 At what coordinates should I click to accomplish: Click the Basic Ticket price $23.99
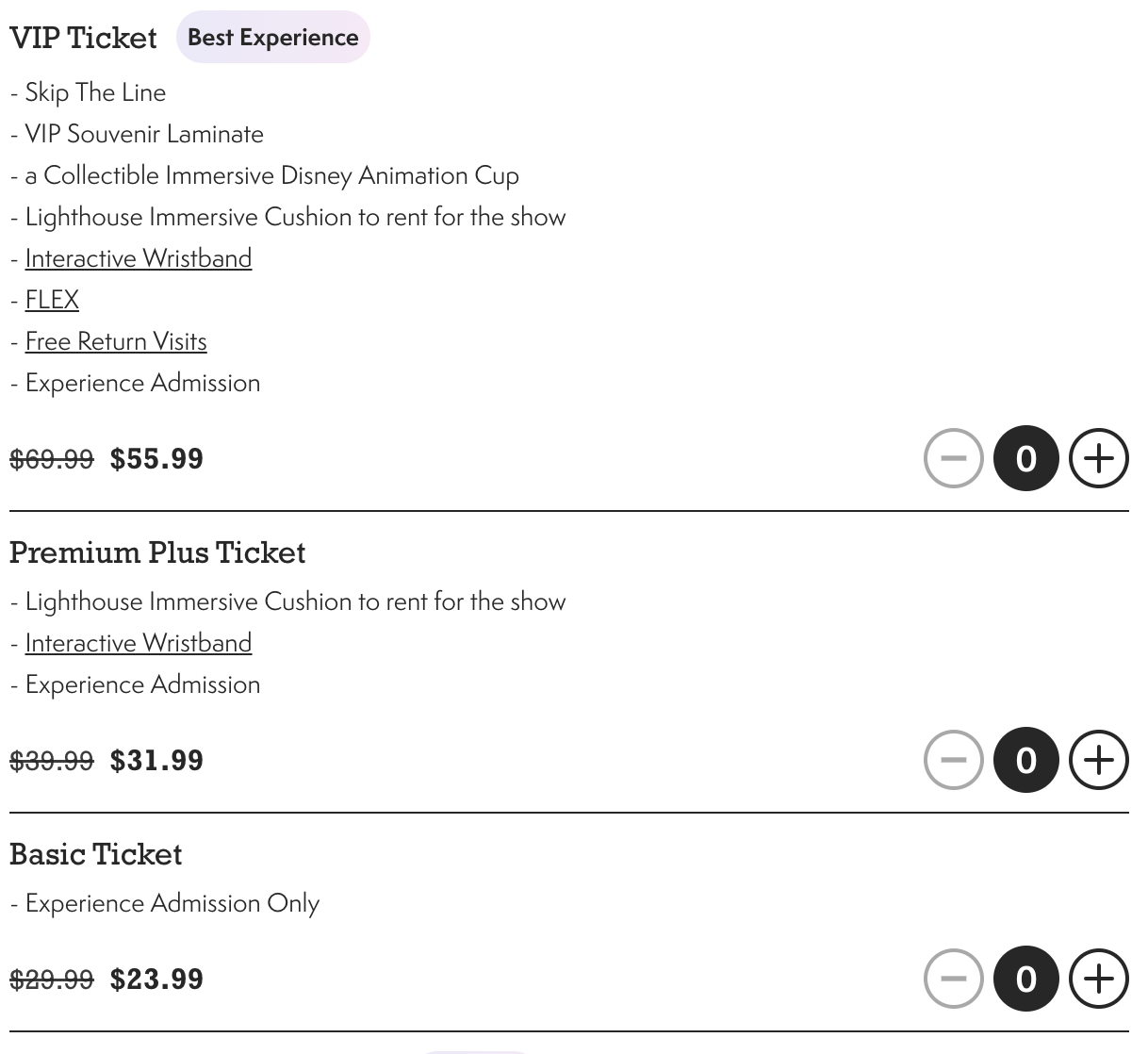click(156, 979)
